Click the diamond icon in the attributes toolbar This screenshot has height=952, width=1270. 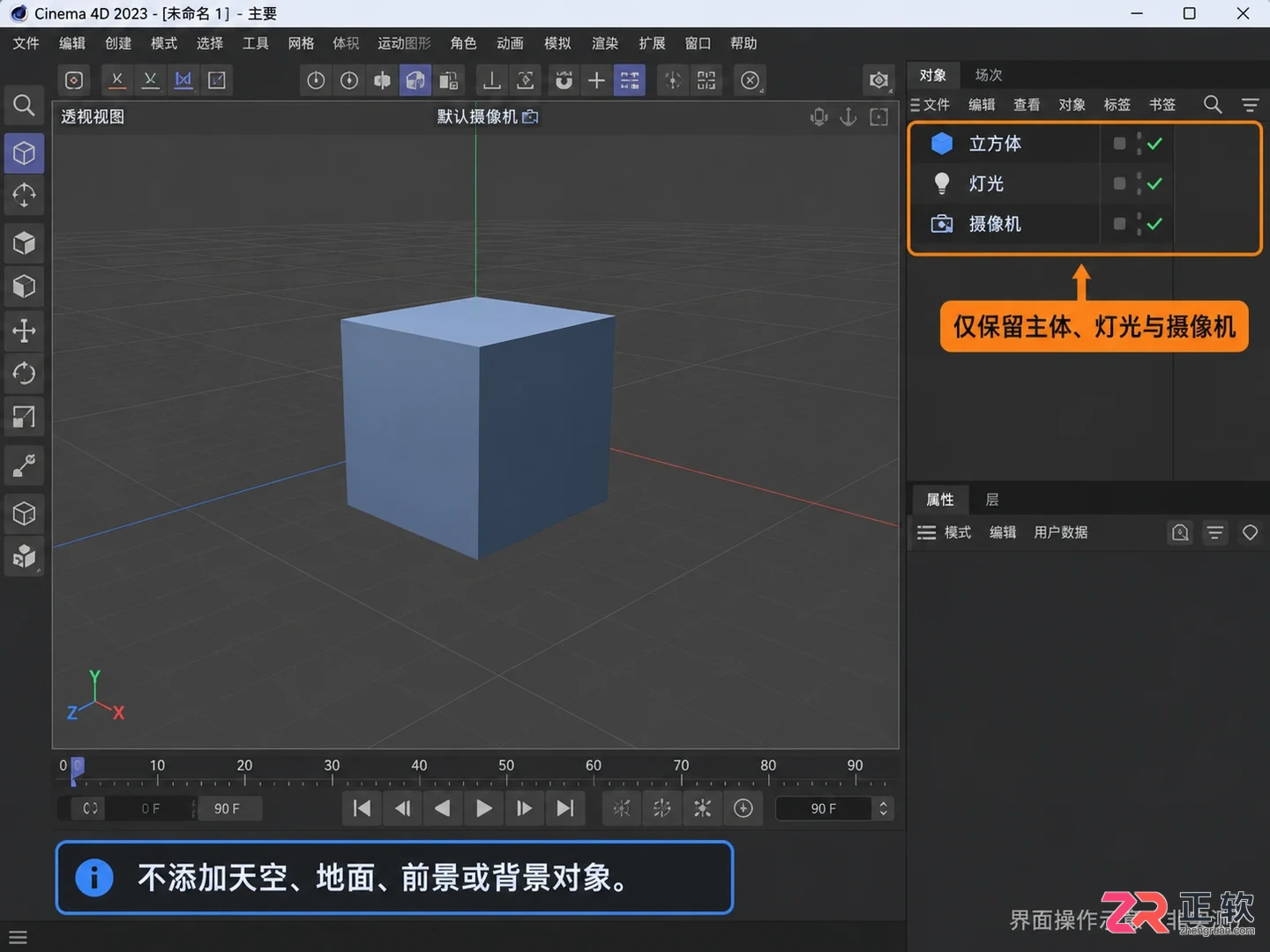[1250, 532]
